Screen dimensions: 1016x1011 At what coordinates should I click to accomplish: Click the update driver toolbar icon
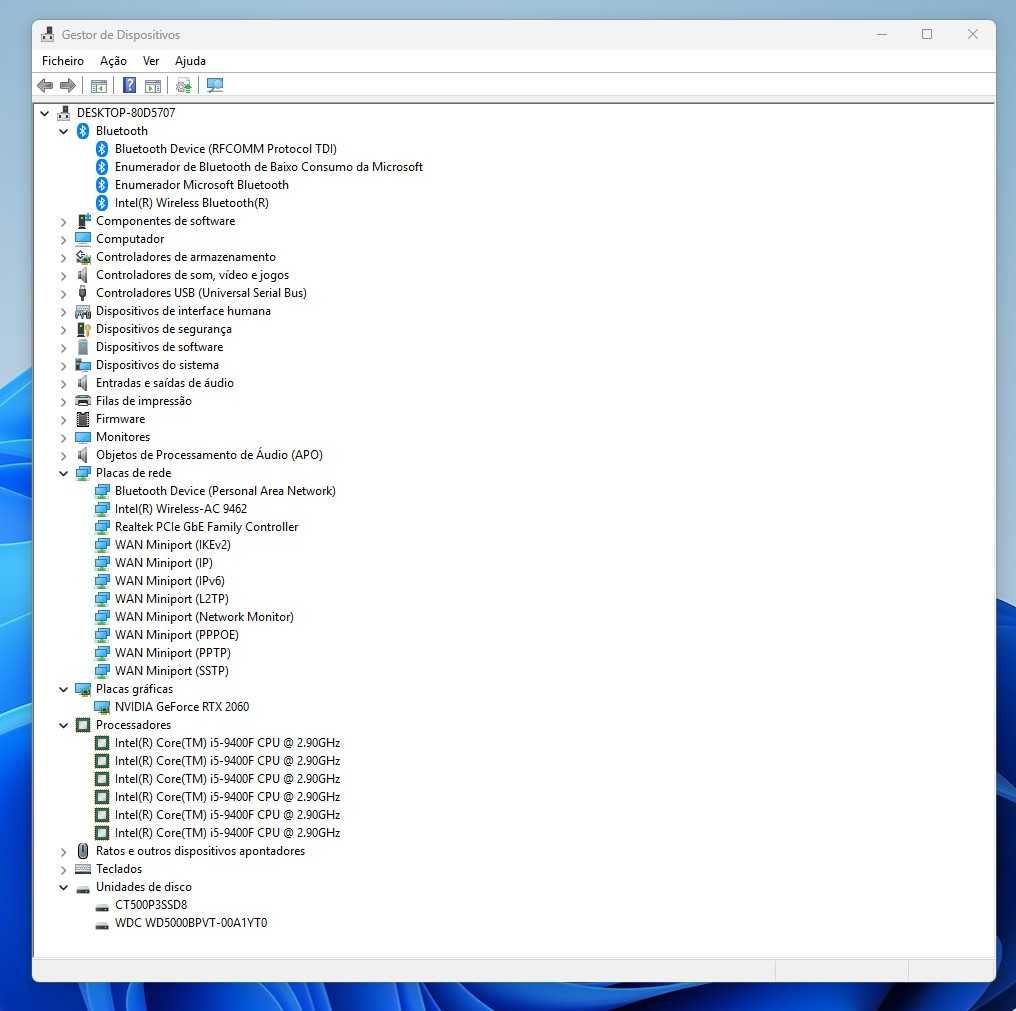click(x=183, y=86)
